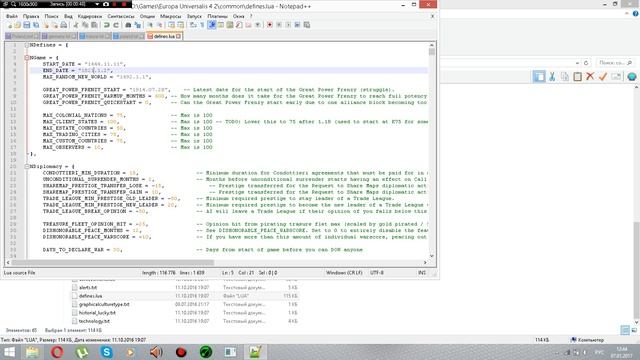Click the New file icon in Notepad++ toolbar
Image resolution: width=640 pixels, height=360 pixels.
[9, 25]
